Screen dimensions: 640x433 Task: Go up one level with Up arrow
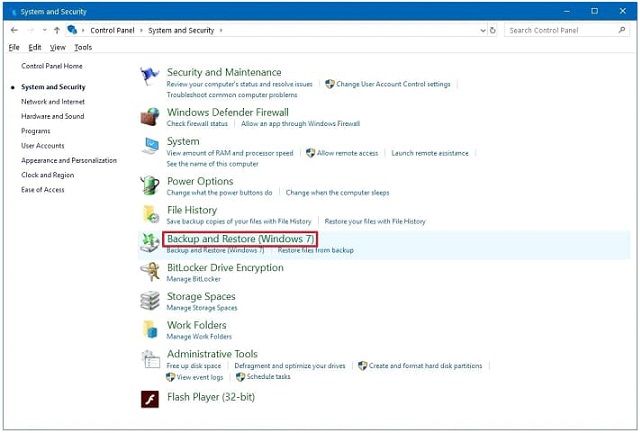pos(57,30)
